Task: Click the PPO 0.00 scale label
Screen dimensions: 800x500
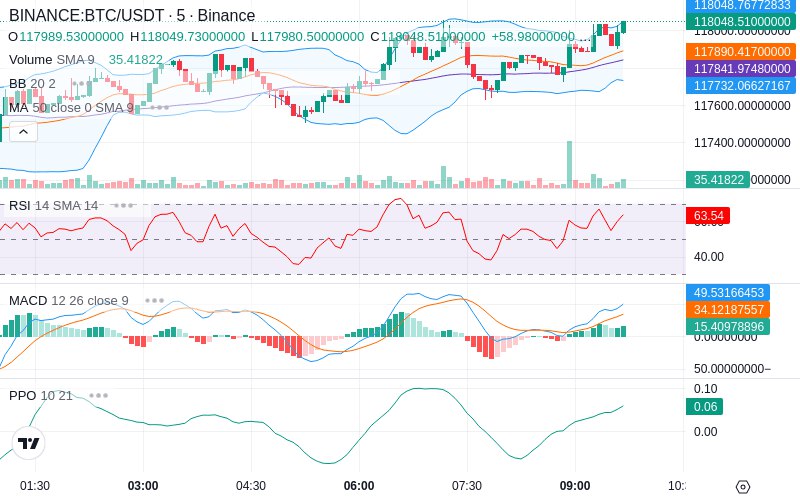Action: tap(706, 432)
